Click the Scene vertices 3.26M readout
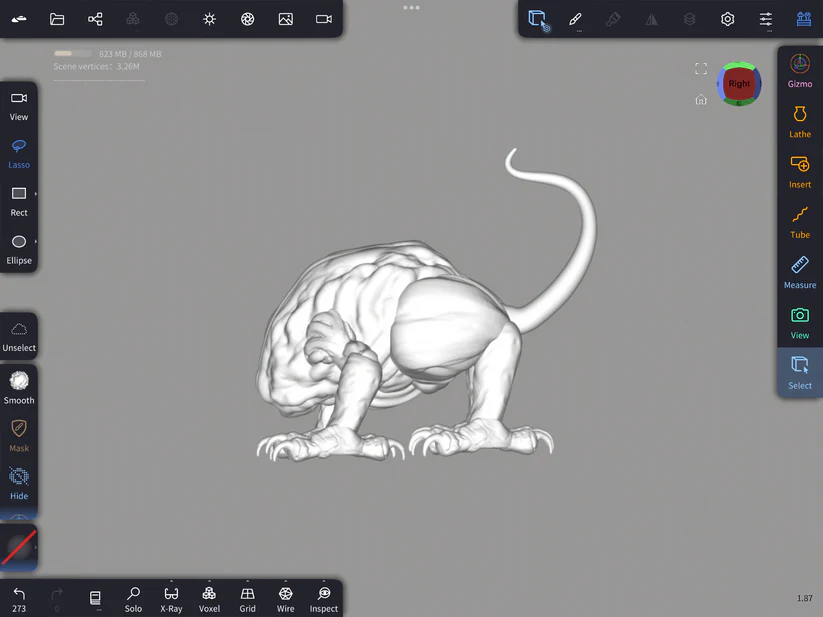 [x=97, y=67]
